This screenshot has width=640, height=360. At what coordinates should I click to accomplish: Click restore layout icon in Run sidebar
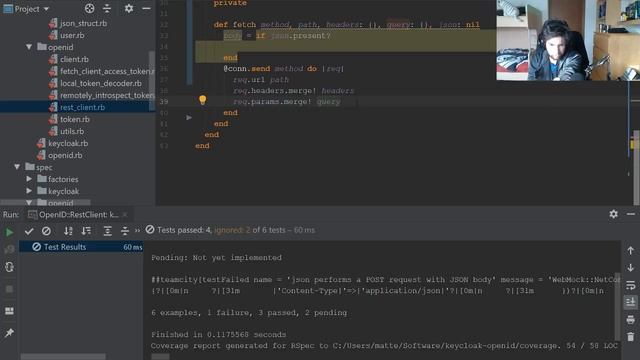[9, 311]
